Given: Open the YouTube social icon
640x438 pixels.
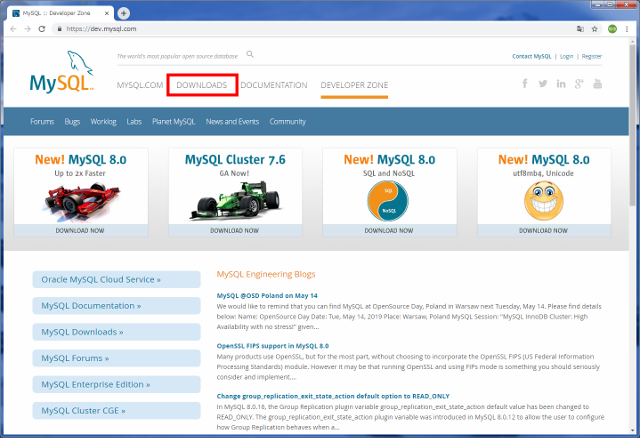Looking at the screenshot, I should click(x=597, y=84).
